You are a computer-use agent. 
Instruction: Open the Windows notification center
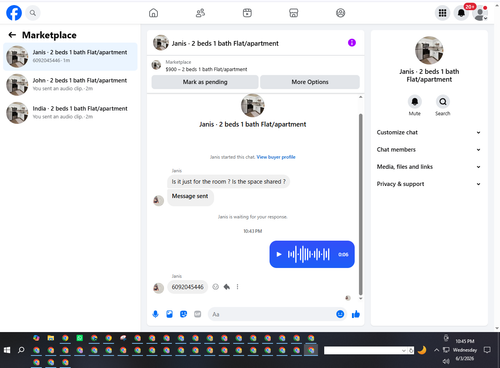[487, 350]
